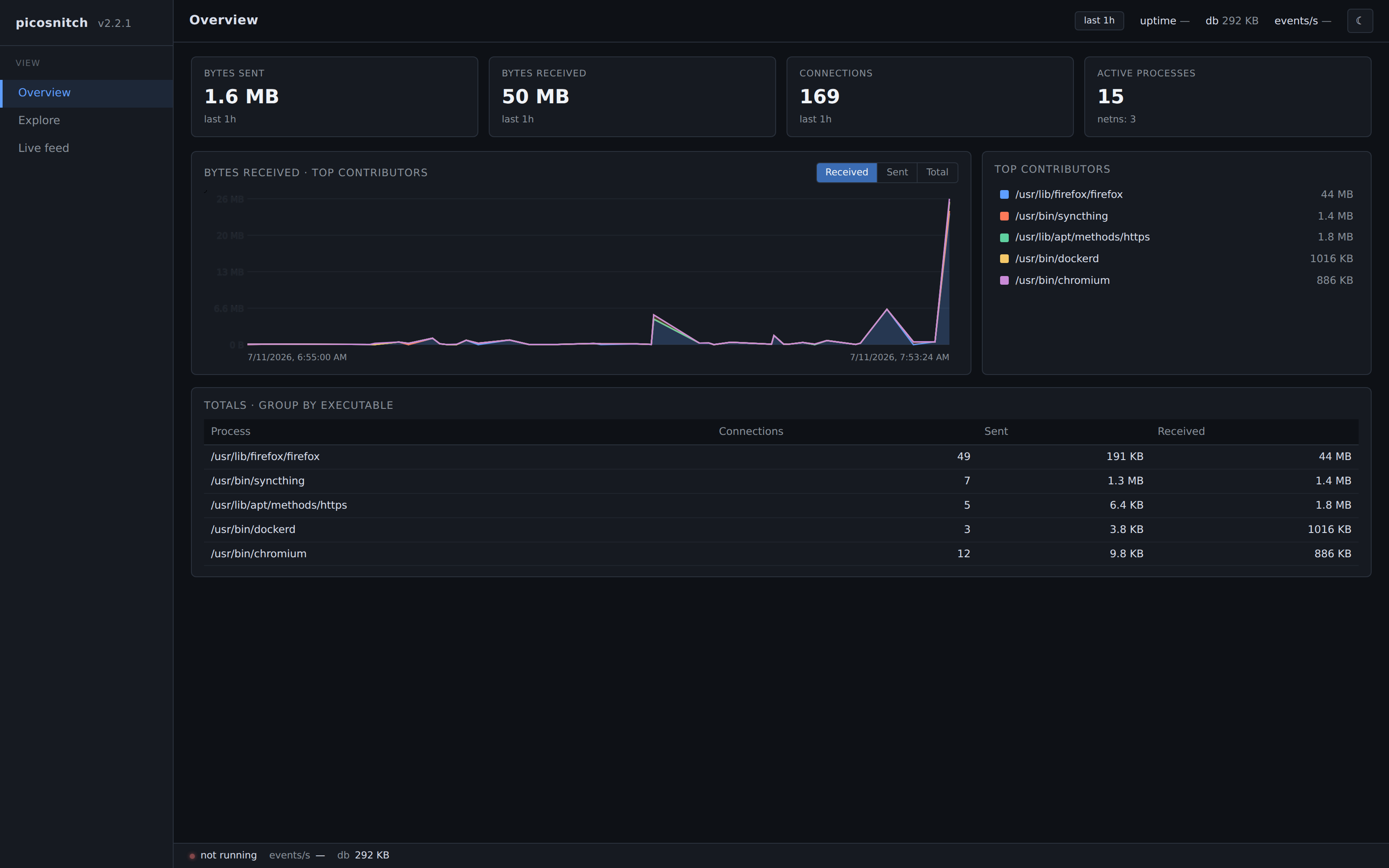Click the chart start time 6:55:00 AM label
The height and width of the screenshot is (868, 1389).
[297, 358]
